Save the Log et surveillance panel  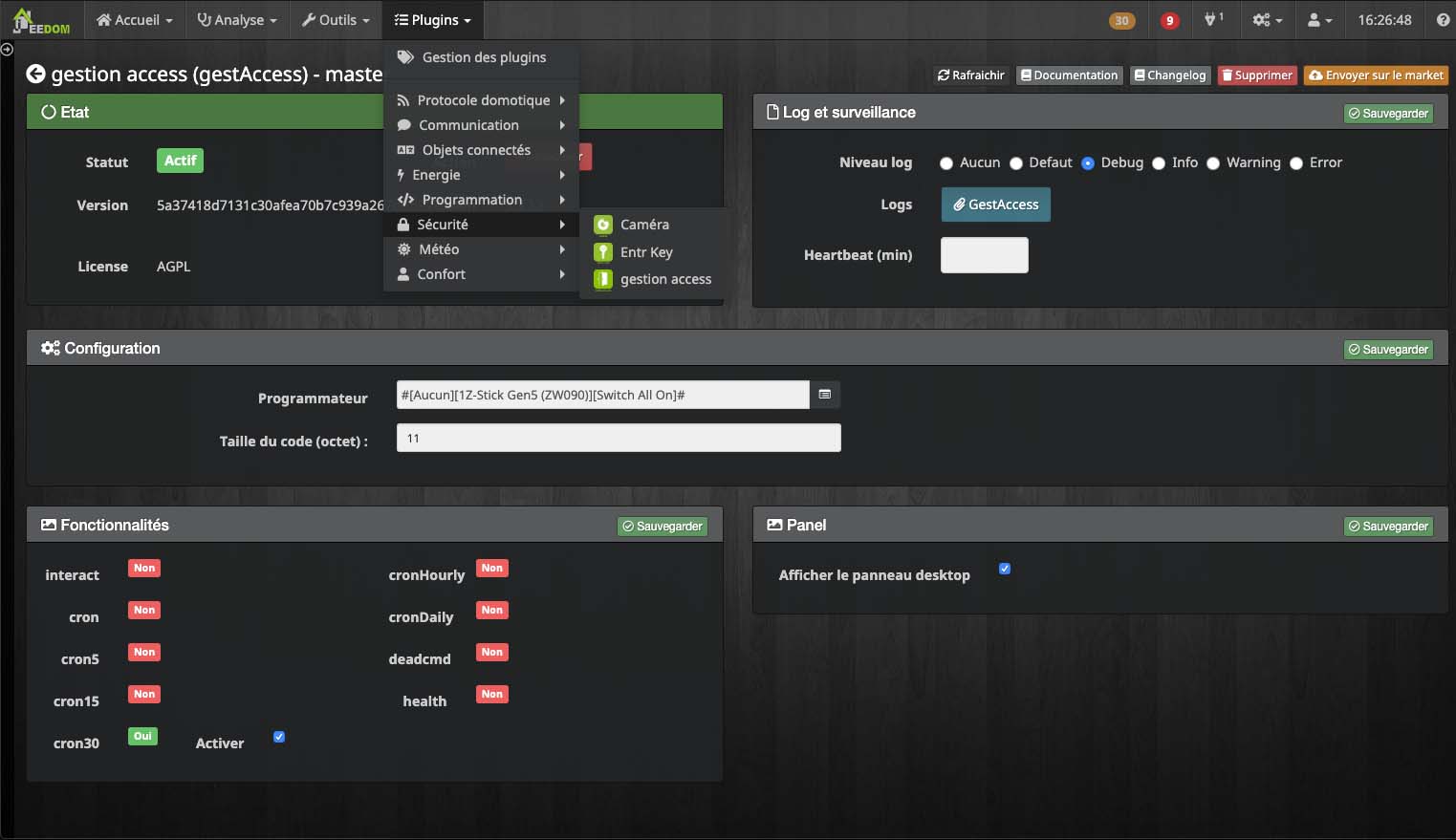tap(1389, 114)
